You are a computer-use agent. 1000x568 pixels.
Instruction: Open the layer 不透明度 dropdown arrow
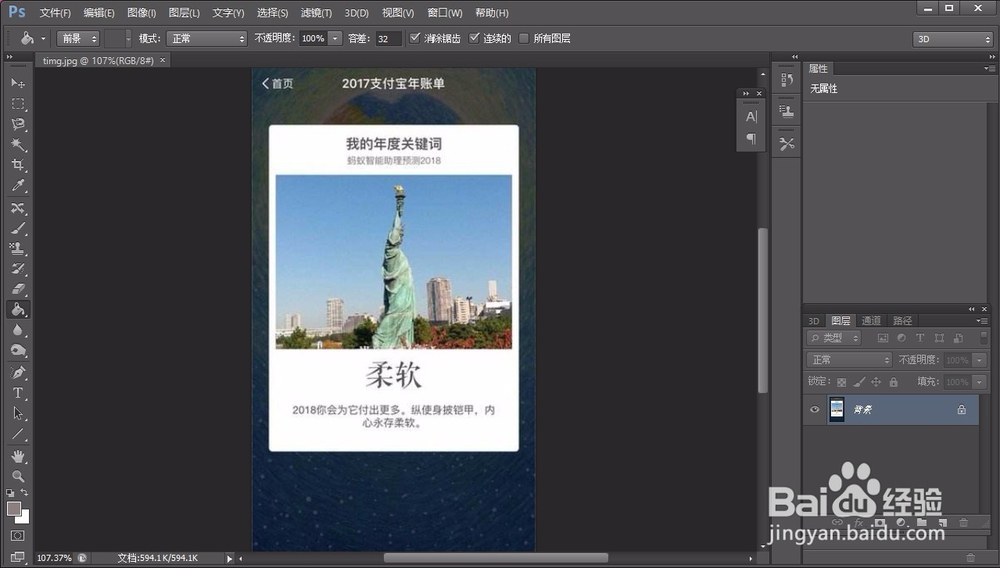980,360
